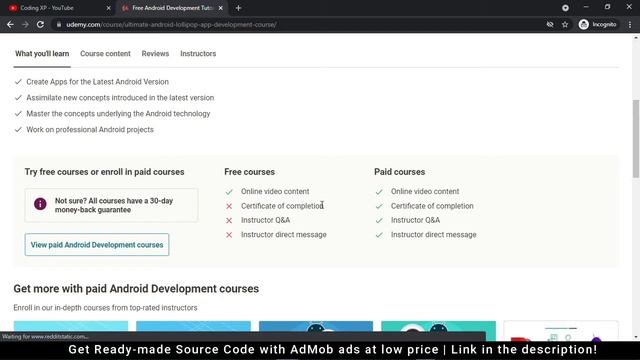The height and width of the screenshot is (360, 640).
Task: Click check icon beside paid Certificate of completion
Action: [x=379, y=206]
